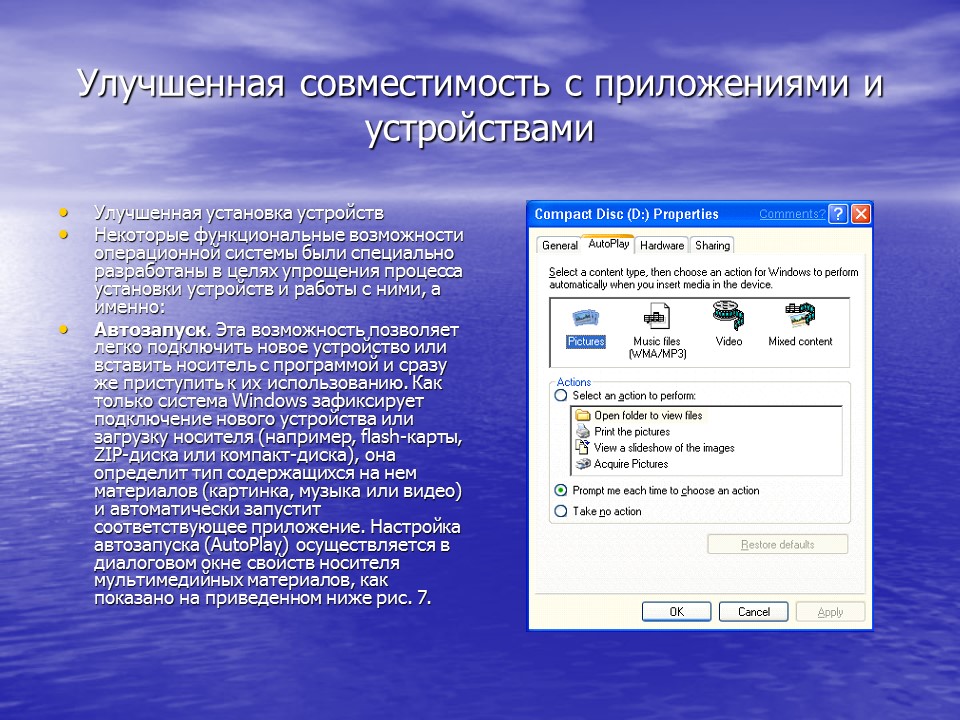Select the Music files (WMA/MP3) icon
Viewport: 960px width, 720px height.
coord(658,320)
